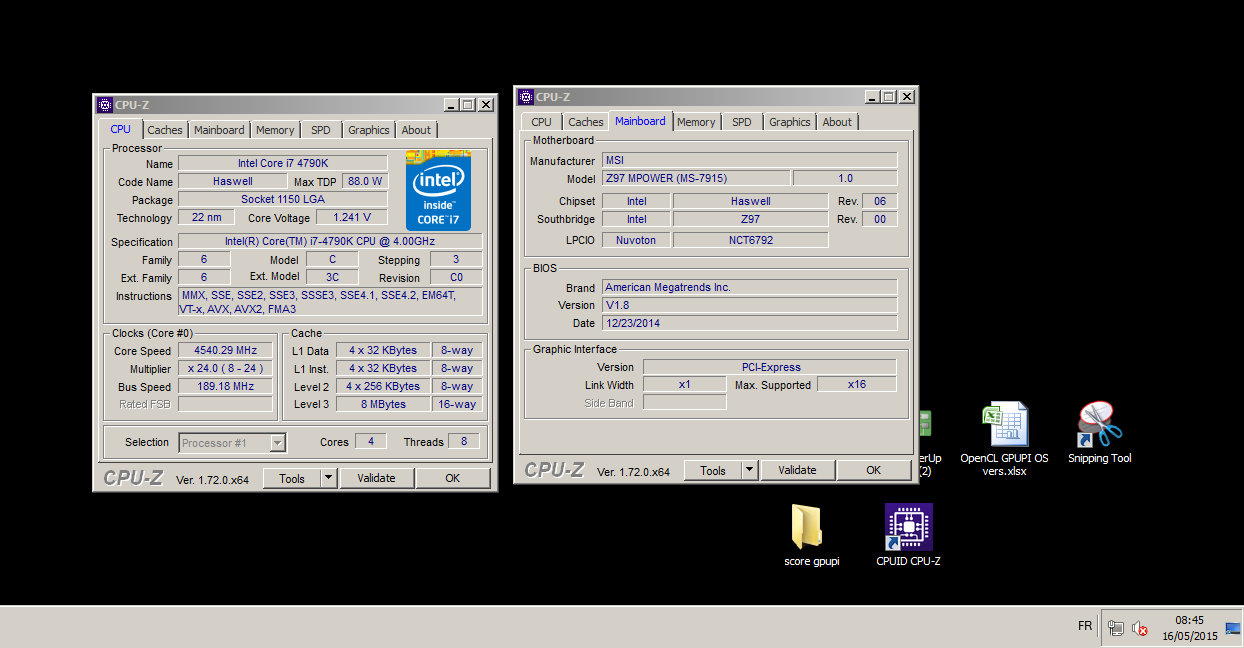Switch to CPU tab in the Mainboard window
Viewport: 1244px width, 648px height.
(x=541, y=122)
